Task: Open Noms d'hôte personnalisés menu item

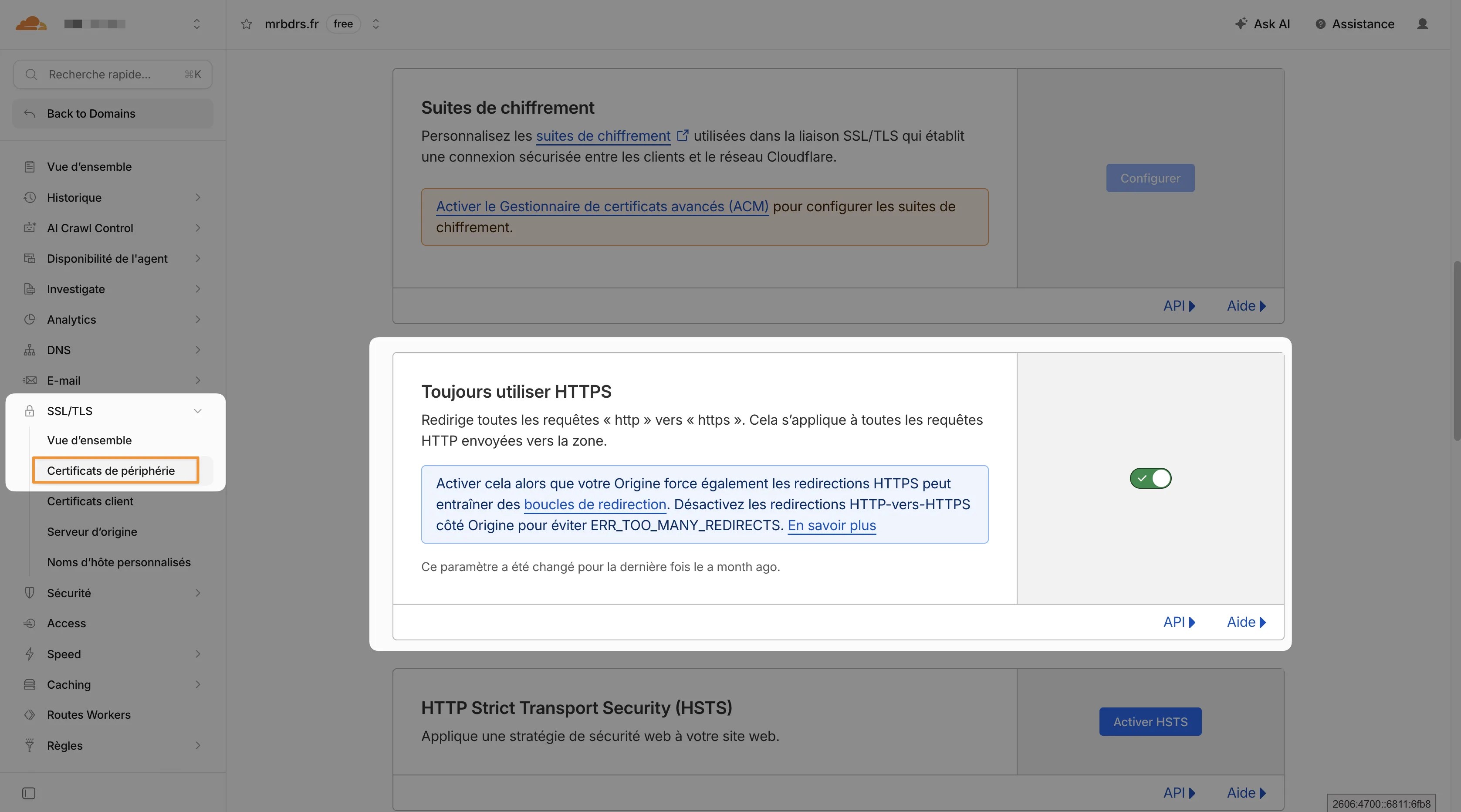Action: 118,562
